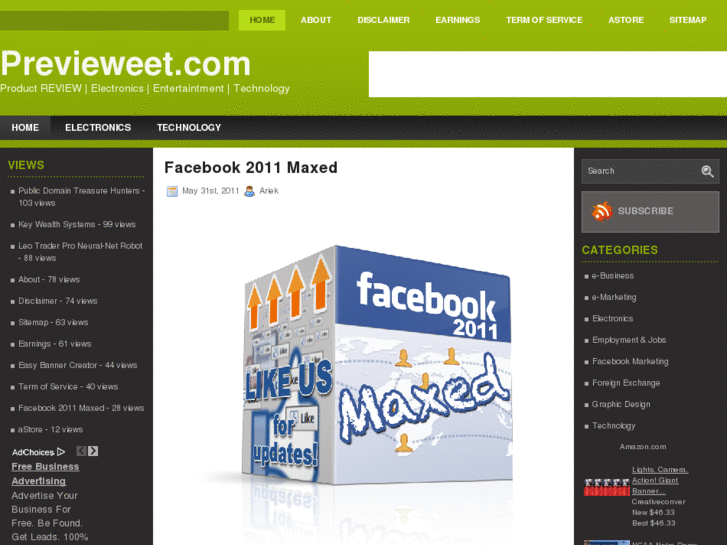The height and width of the screenshot is (545, 727).
Task: Click the search magnifier icon
Action: click(707, 171)
